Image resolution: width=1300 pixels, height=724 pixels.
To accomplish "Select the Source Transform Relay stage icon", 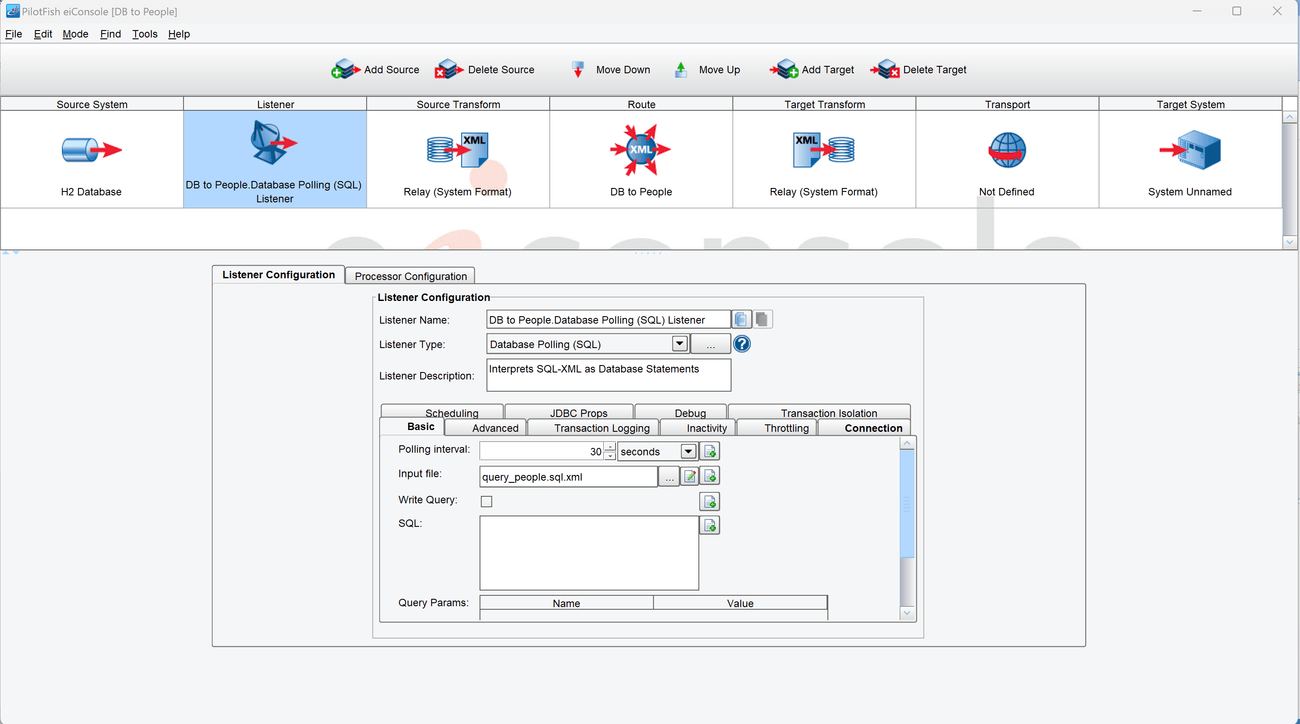I will (458, 150).
